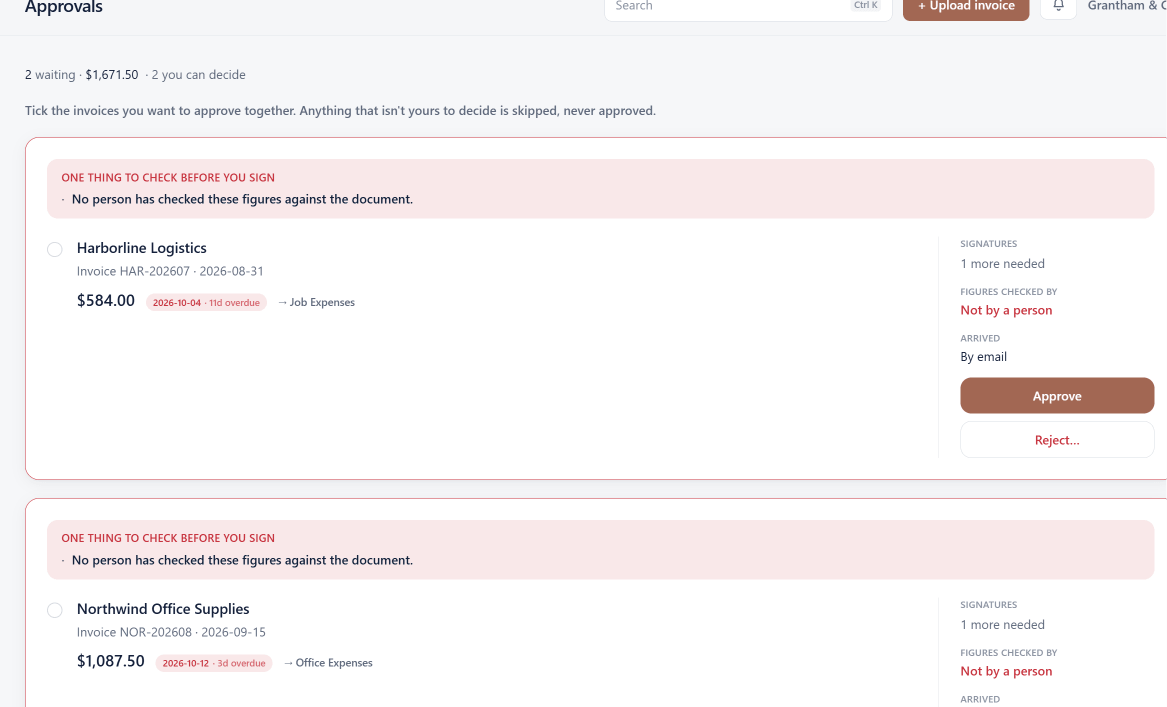
Task: Tick the Northwind Office Supplies invoice checkbox
Action: coord(55,610)
